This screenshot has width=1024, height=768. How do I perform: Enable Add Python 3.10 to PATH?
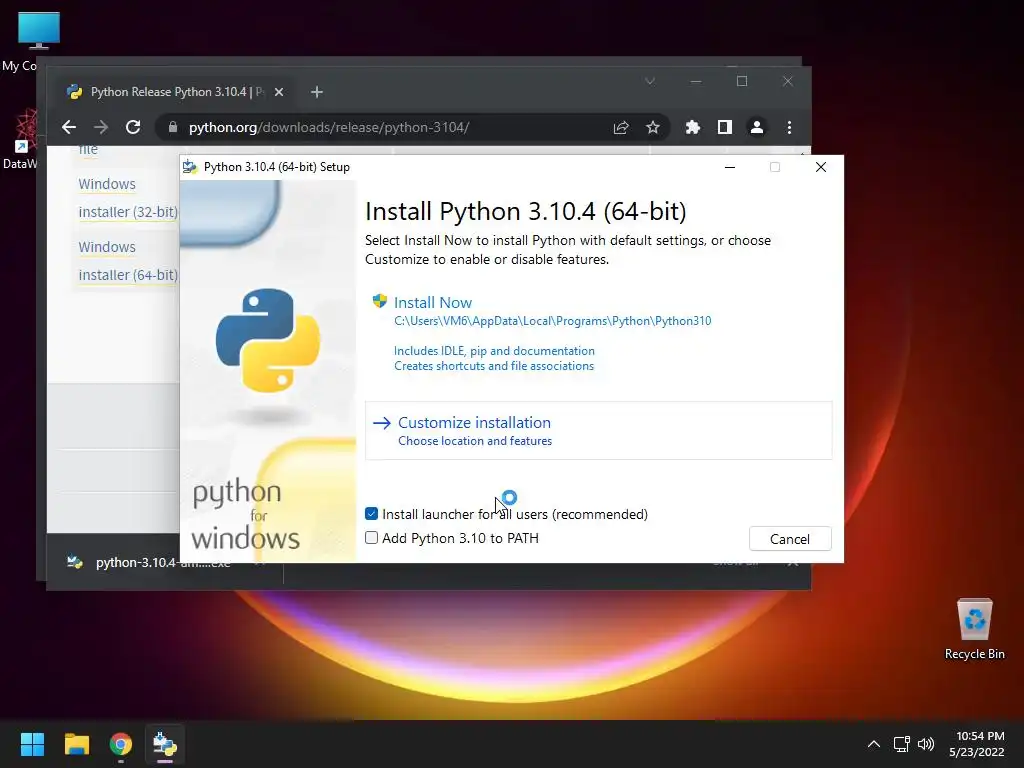click(x=372, y=538)
